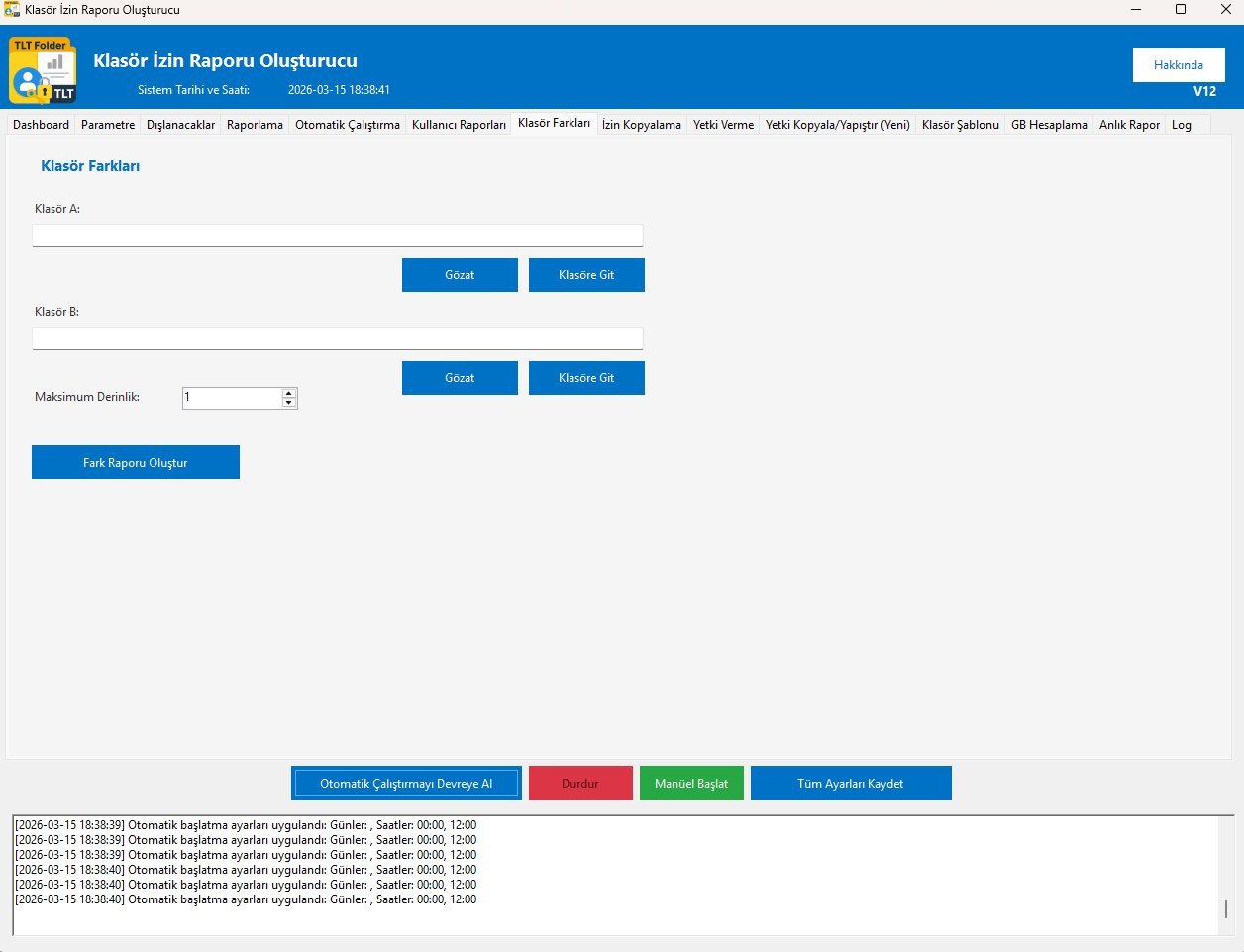
Task: Open the Hakkında dialog
Action: click(x=1178, y=65)
